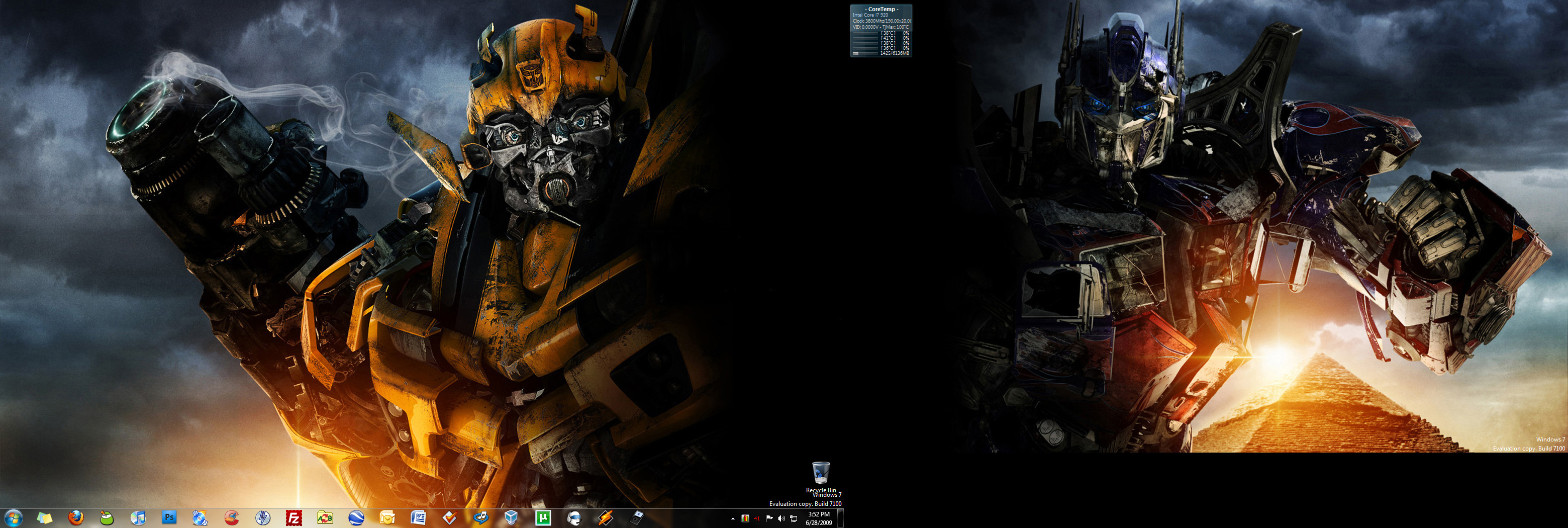1568x528 pixels.
Task: Click the Show Desktop button
Action: 840,518
